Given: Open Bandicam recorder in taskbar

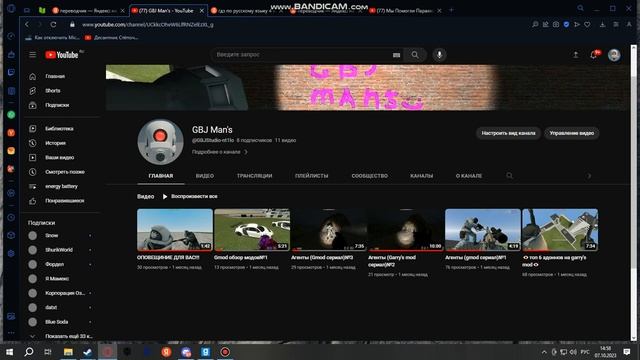Looking at the screenshot, I should [x=225, y=351].
